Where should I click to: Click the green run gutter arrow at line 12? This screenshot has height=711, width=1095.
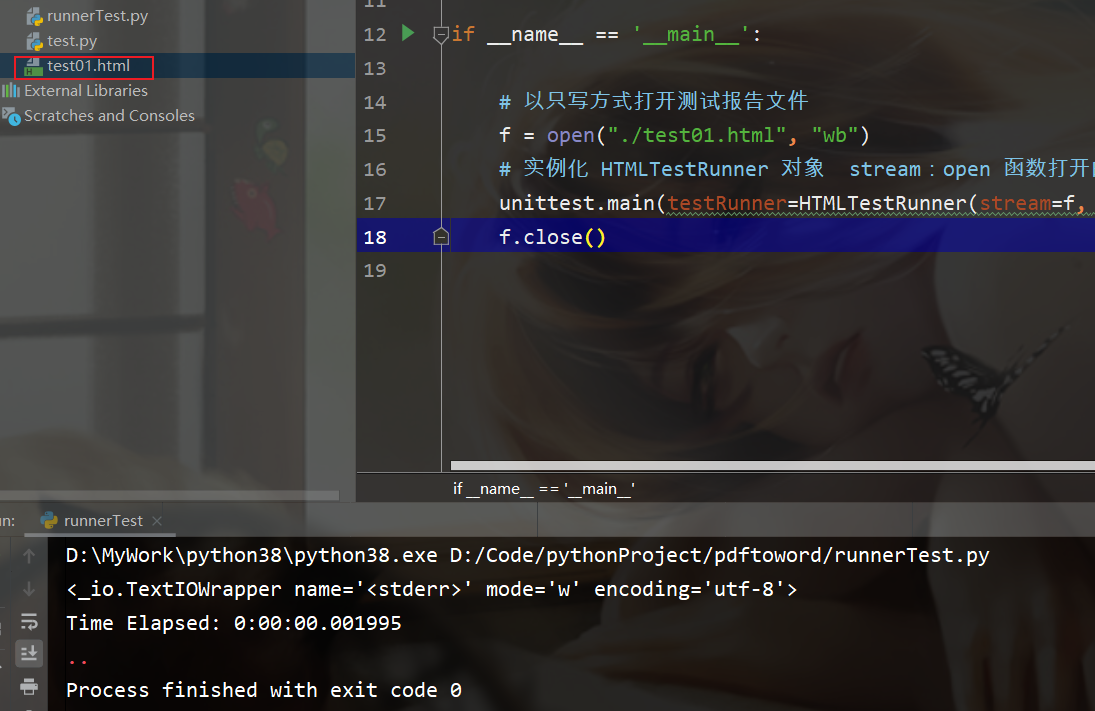click(x=409, y=33)
